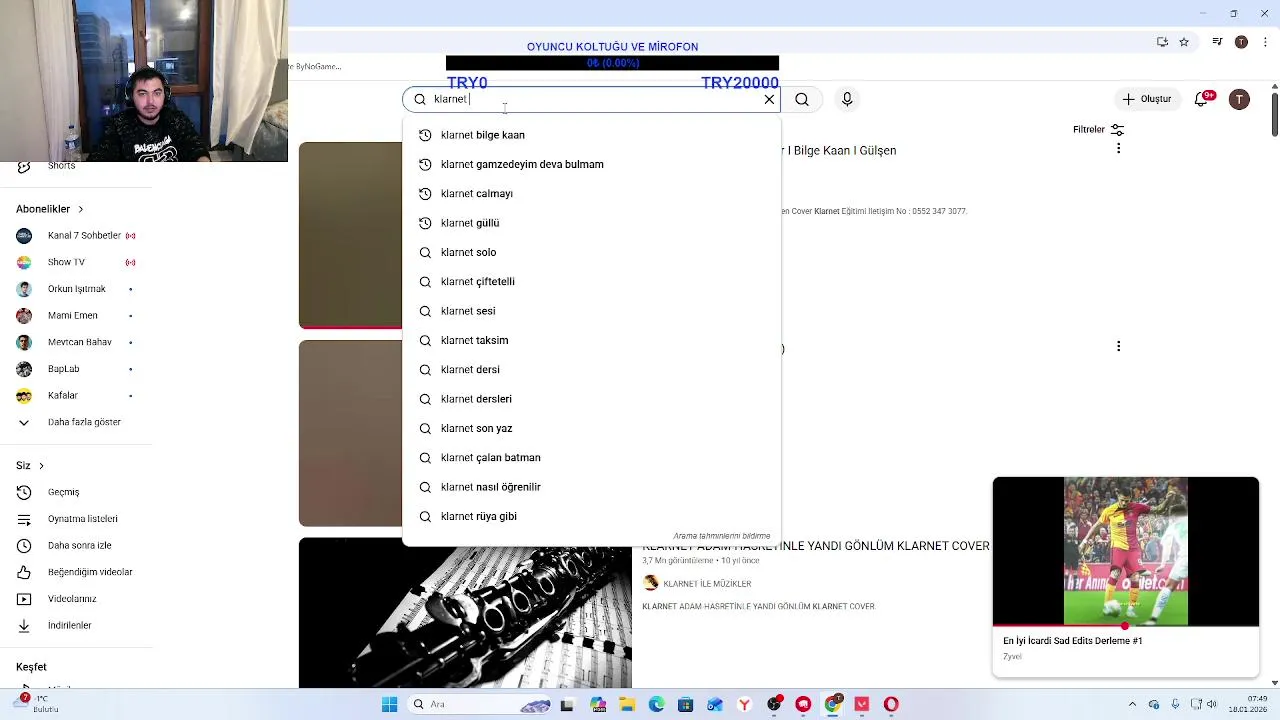Open Microsoft Edge from the taskbar

656,704
